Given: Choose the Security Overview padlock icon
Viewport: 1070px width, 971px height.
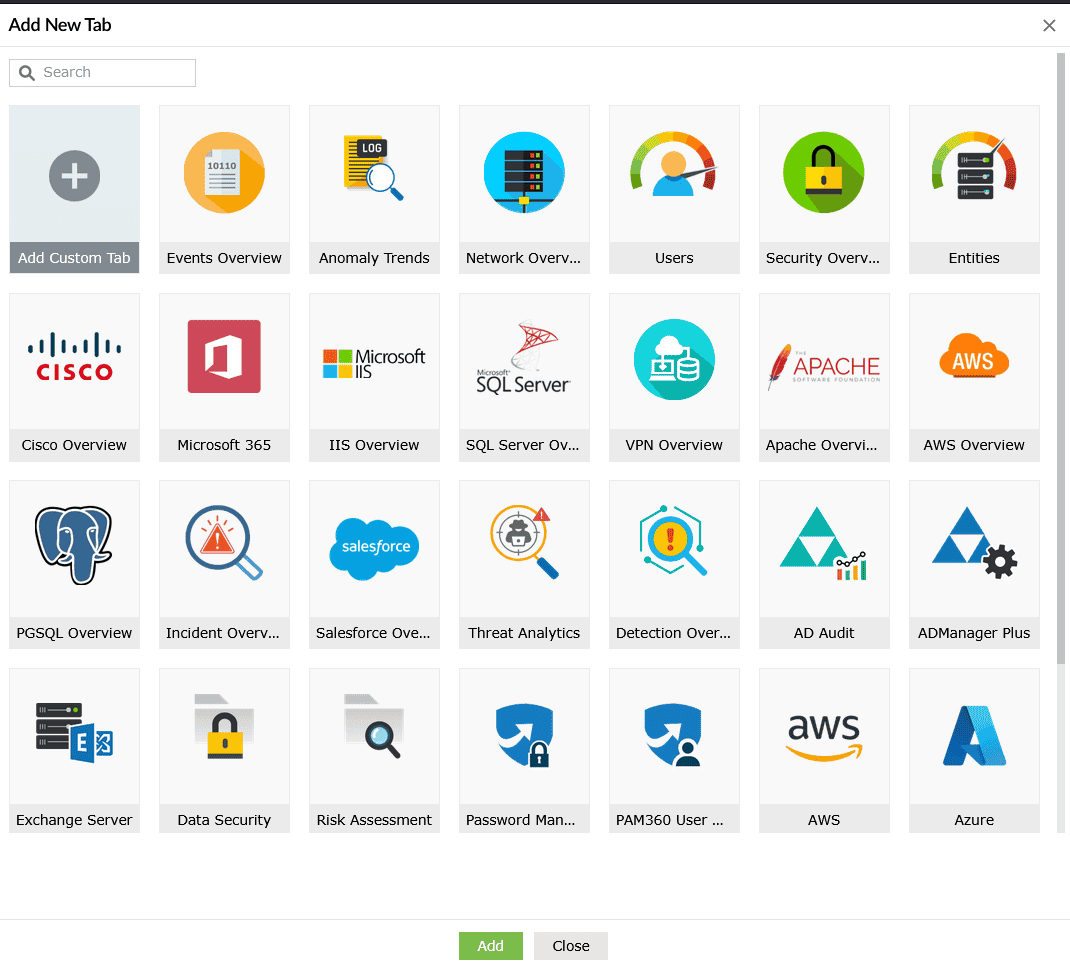Looking at the screenshot, I should tap(824, 173).
